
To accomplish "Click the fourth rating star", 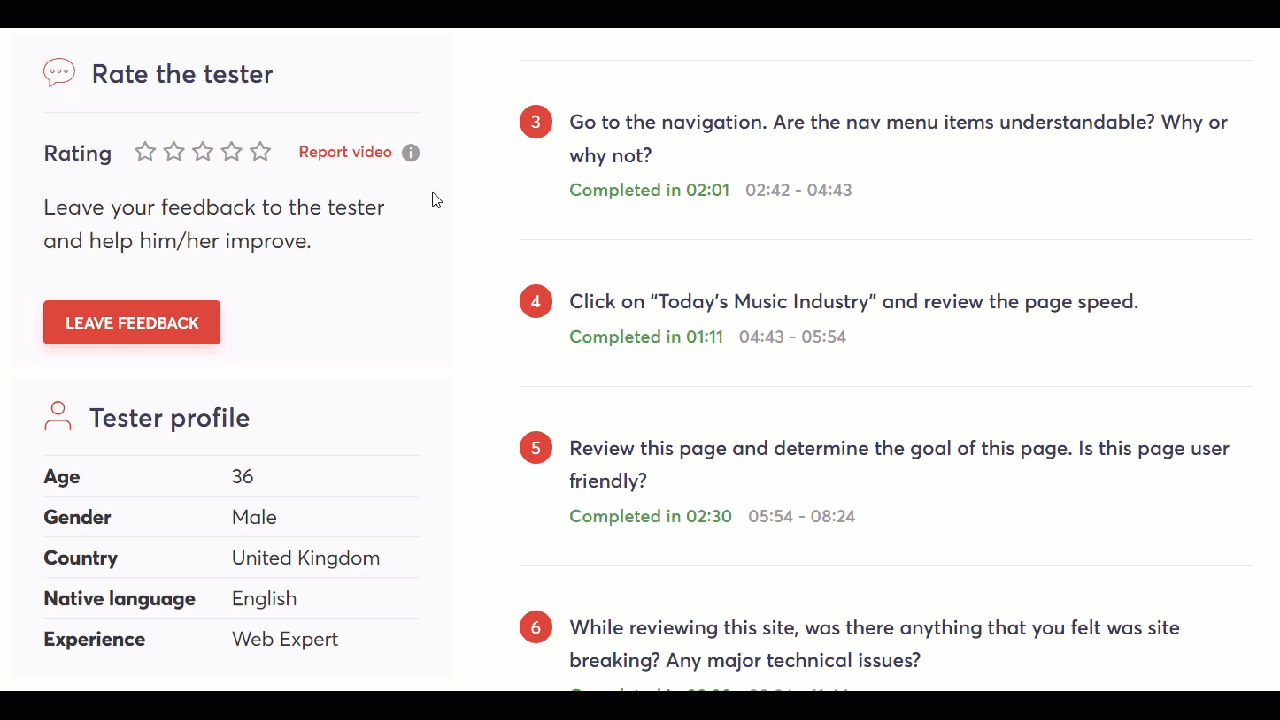I will point(232,152).
